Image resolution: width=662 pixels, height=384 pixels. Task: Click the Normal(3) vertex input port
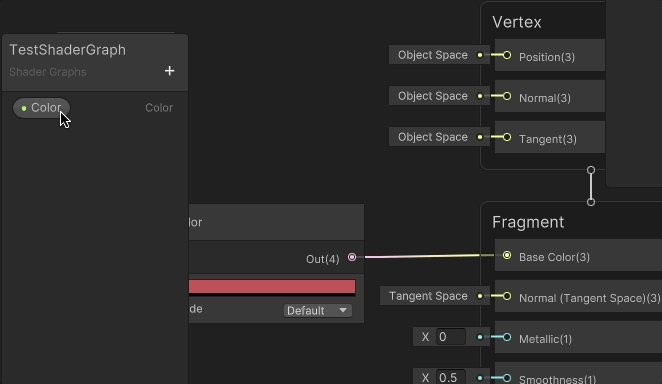pos(507,96)
